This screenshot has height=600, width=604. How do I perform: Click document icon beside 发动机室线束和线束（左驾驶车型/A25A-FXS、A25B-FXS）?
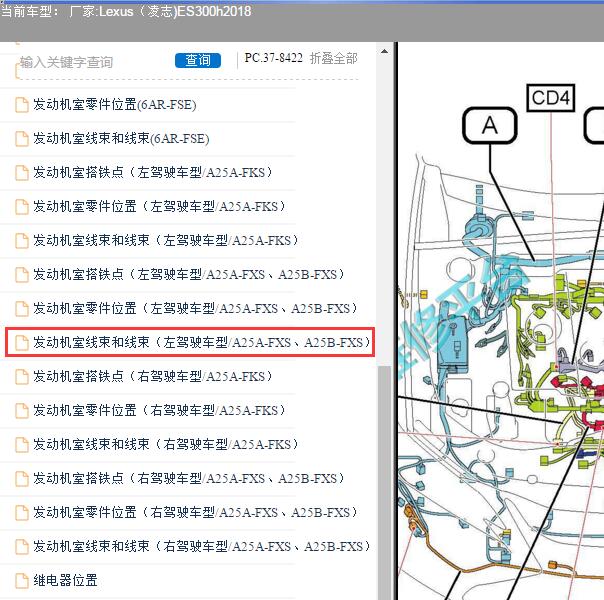tap(22, 342)
